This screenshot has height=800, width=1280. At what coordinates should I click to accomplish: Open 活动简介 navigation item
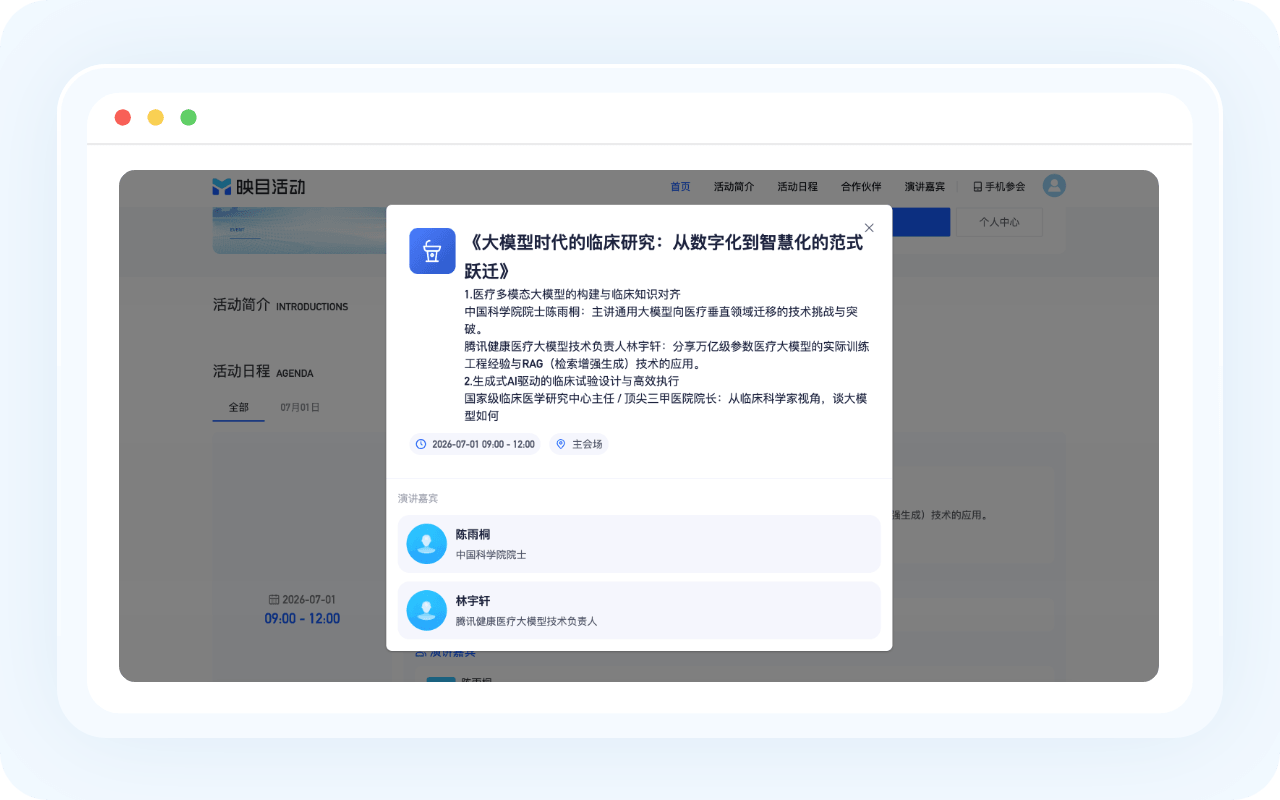(x=734, y=187)
